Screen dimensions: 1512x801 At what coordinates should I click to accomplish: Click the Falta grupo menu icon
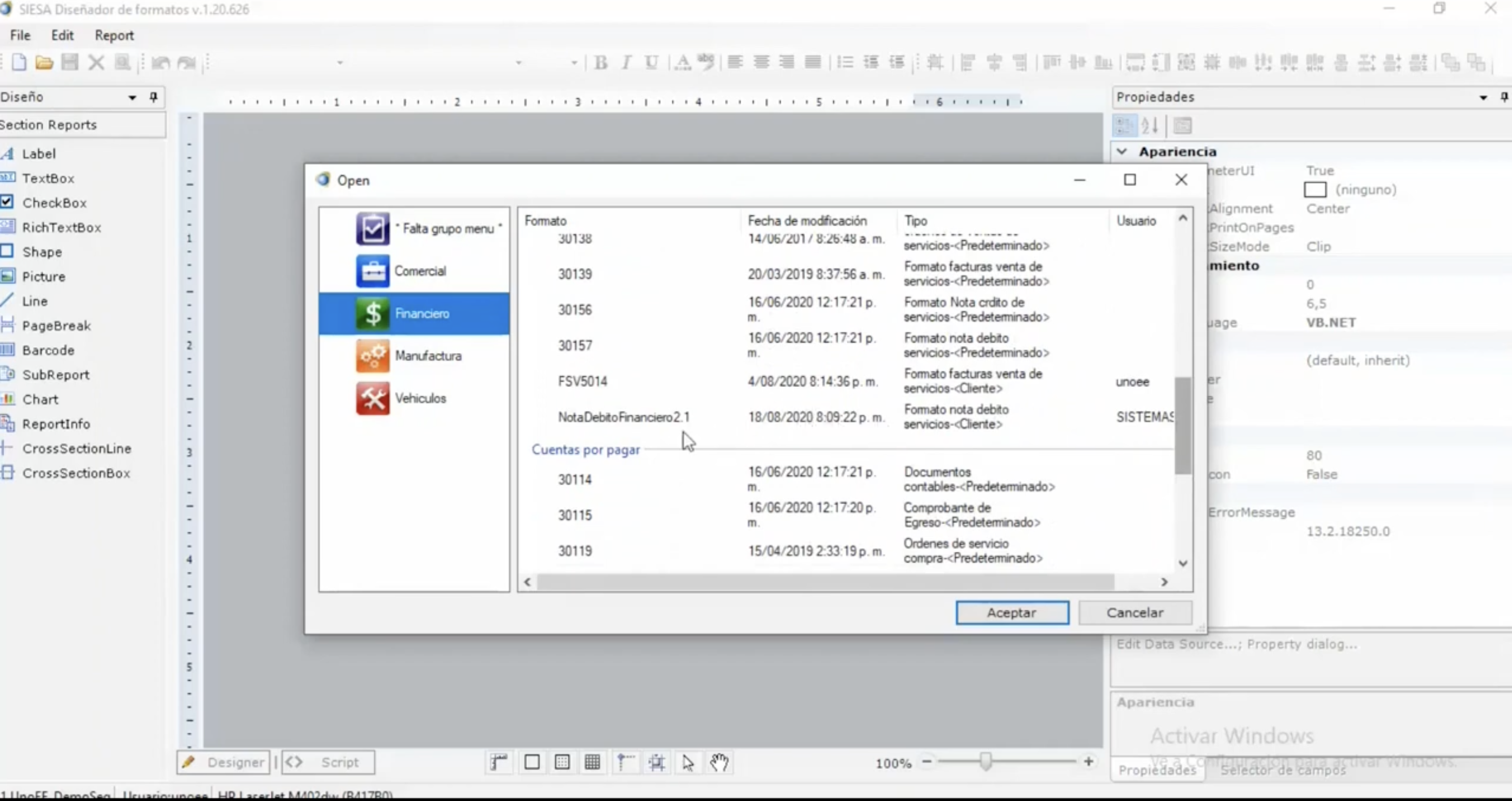tap(372, 228)
